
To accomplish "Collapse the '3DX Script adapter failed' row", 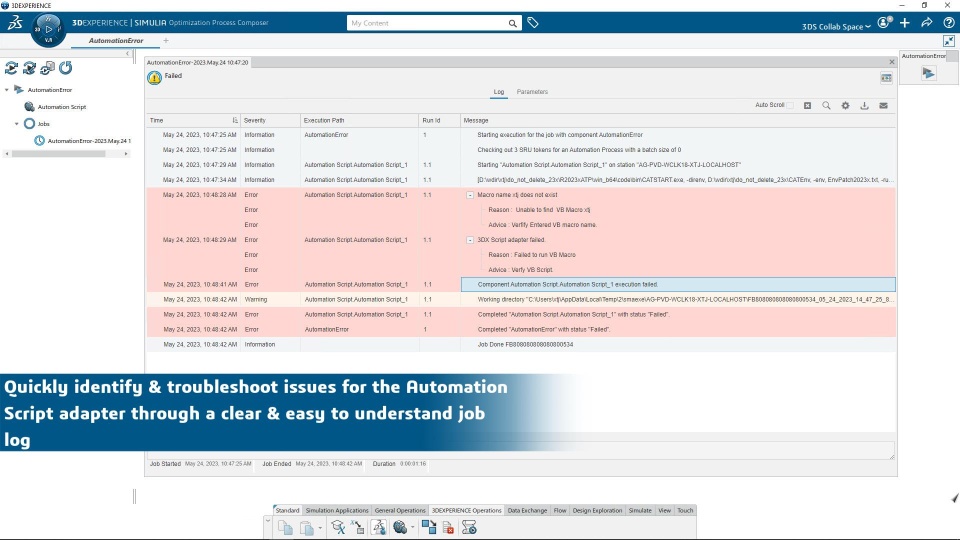I will coord(470,240).
